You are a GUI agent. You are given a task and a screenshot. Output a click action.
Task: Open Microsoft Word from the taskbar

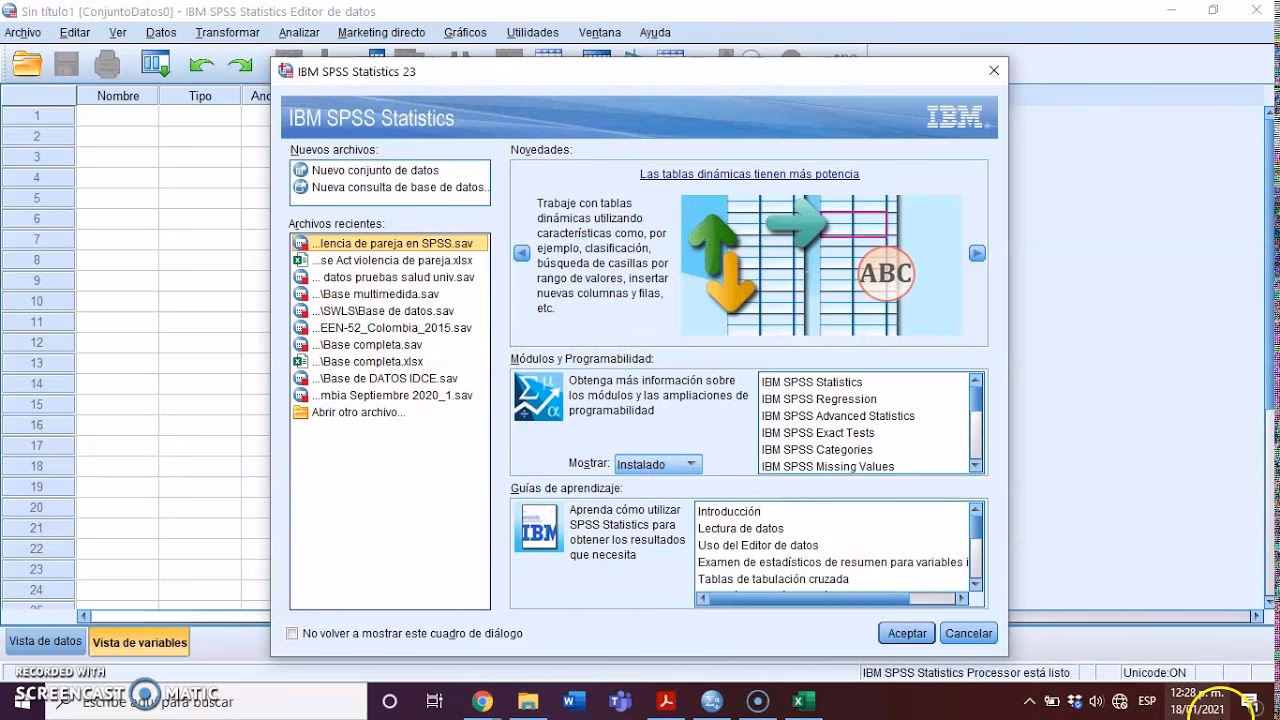574,701
